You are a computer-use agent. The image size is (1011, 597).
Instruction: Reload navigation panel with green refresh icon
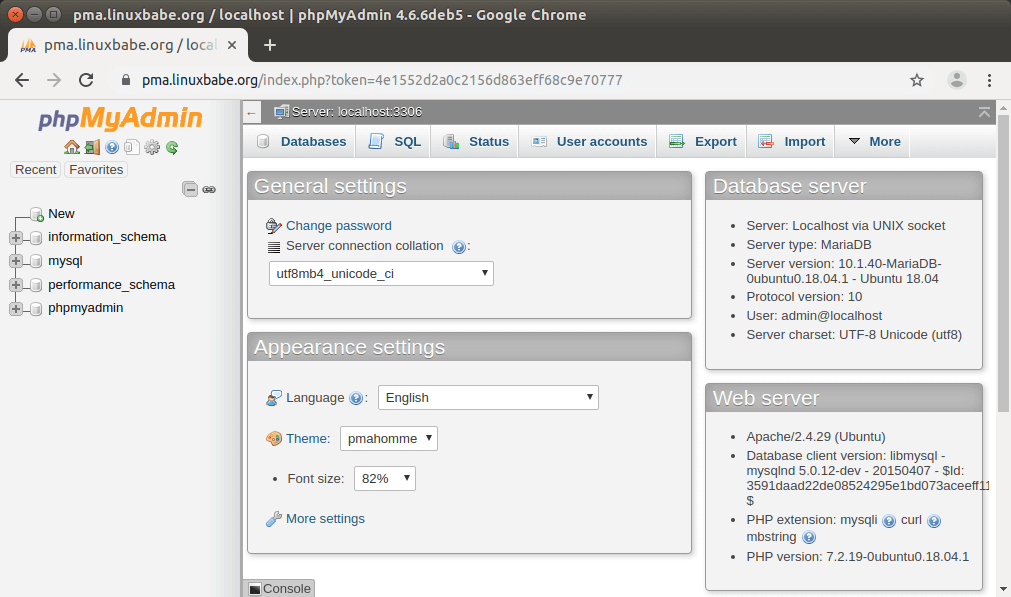tap(172, 147)
